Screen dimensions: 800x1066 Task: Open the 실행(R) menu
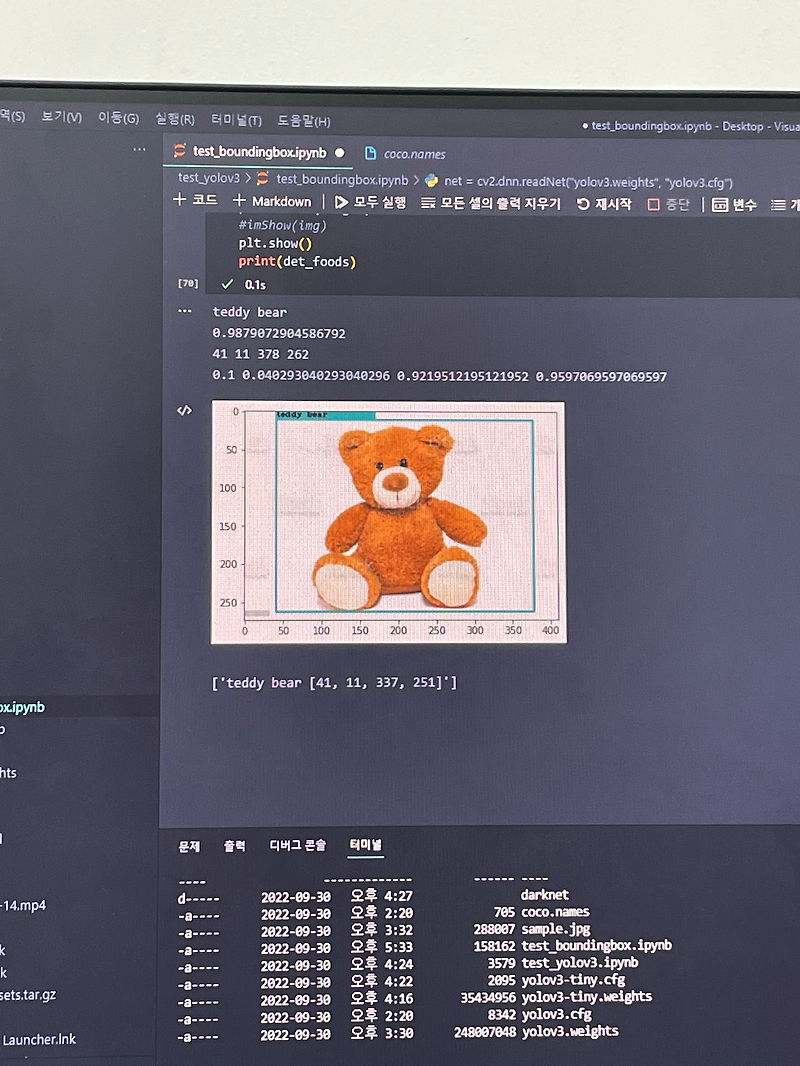(x=174, y=119)
